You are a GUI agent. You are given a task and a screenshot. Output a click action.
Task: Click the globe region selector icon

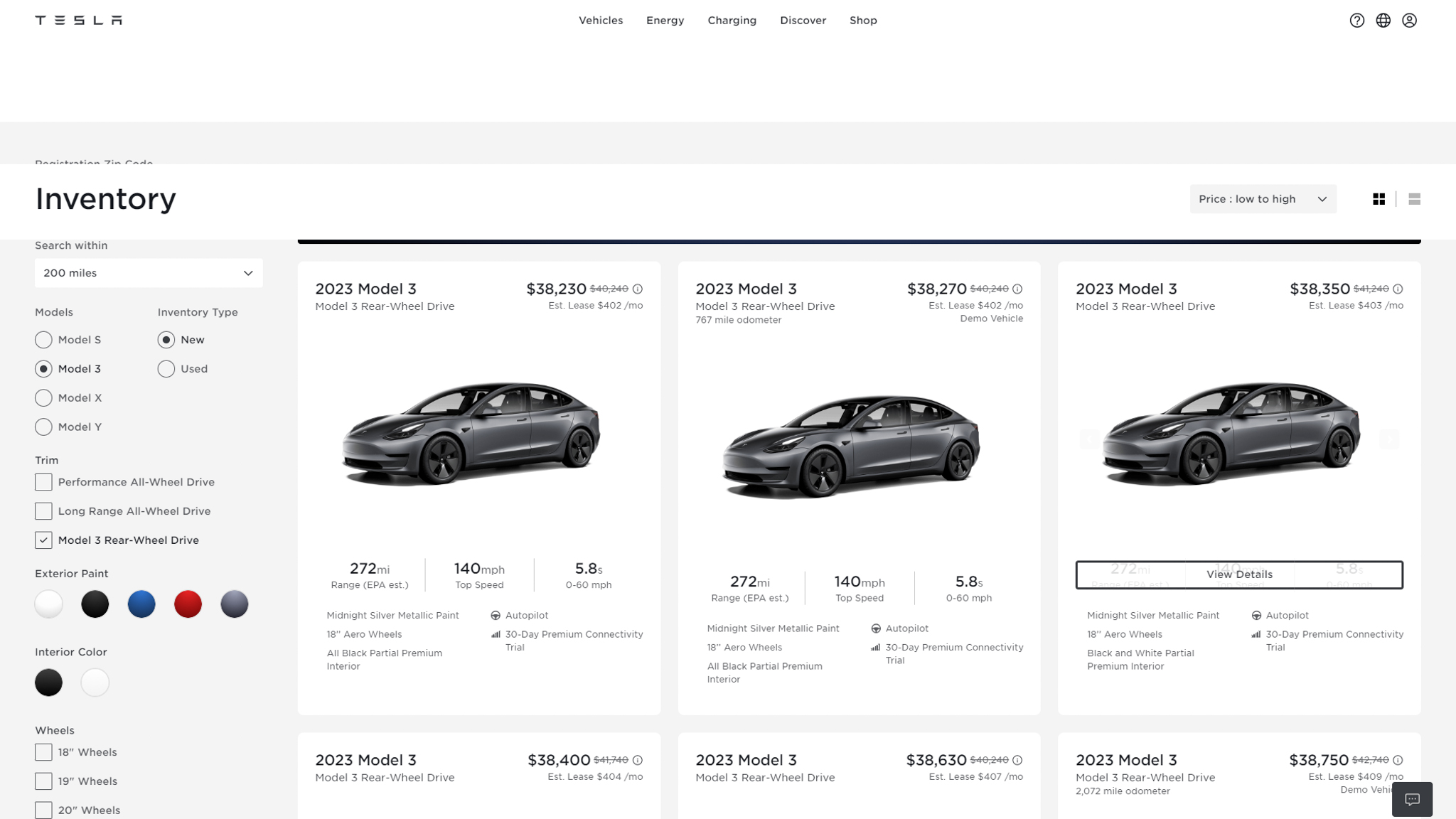tap(1383, 21)
